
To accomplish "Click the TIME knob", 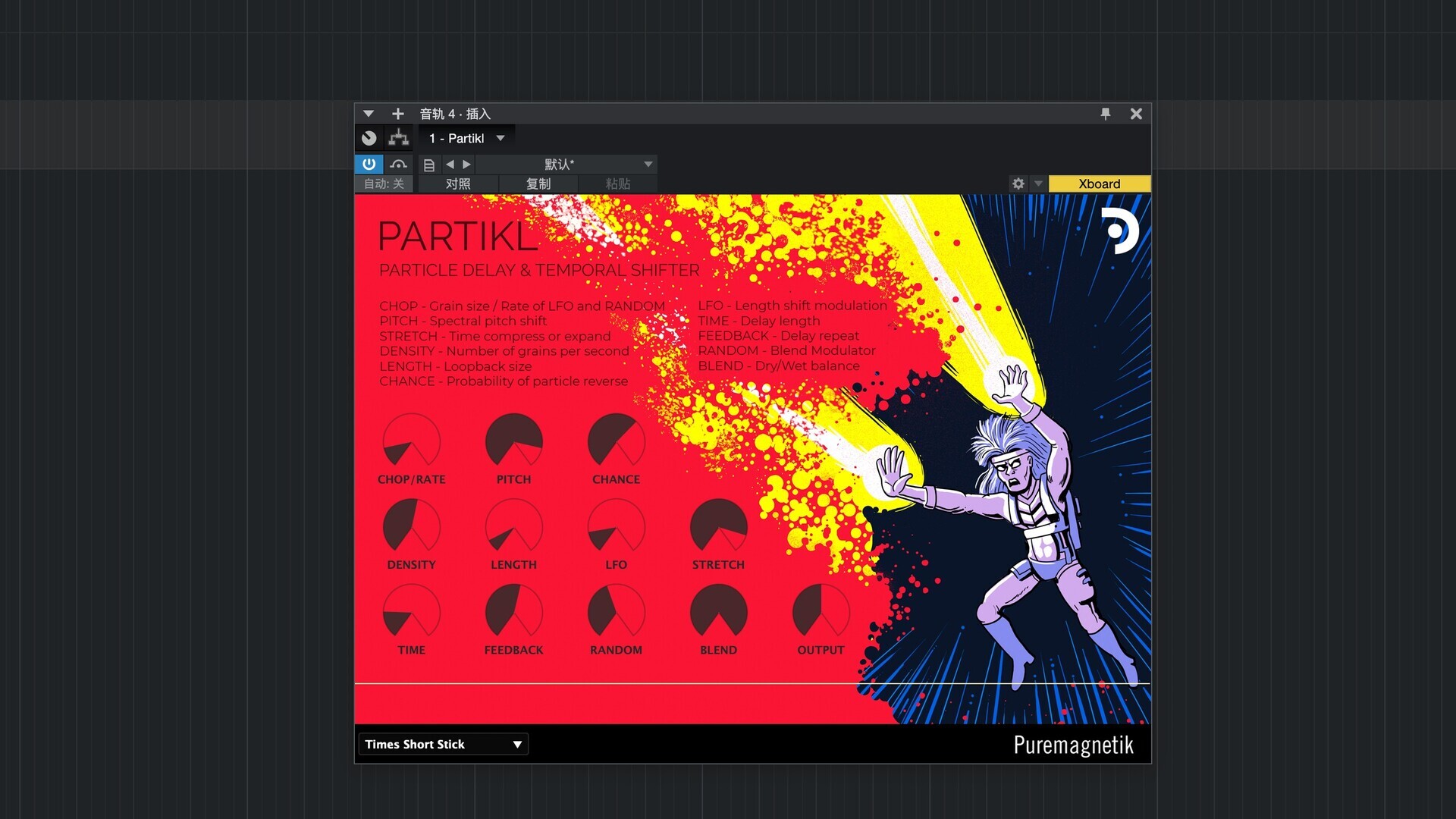I will (411, 612).
